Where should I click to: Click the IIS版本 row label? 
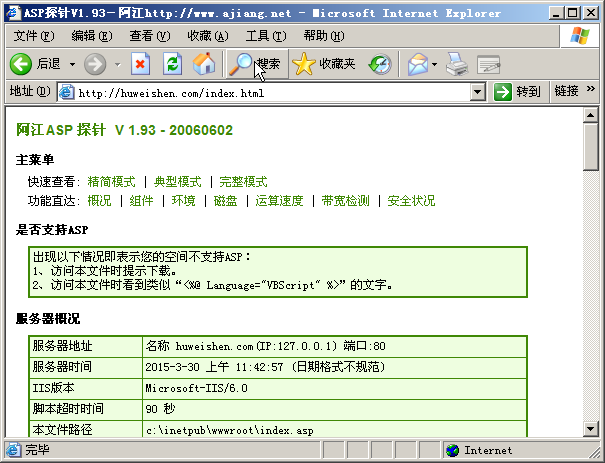(53, 387)
